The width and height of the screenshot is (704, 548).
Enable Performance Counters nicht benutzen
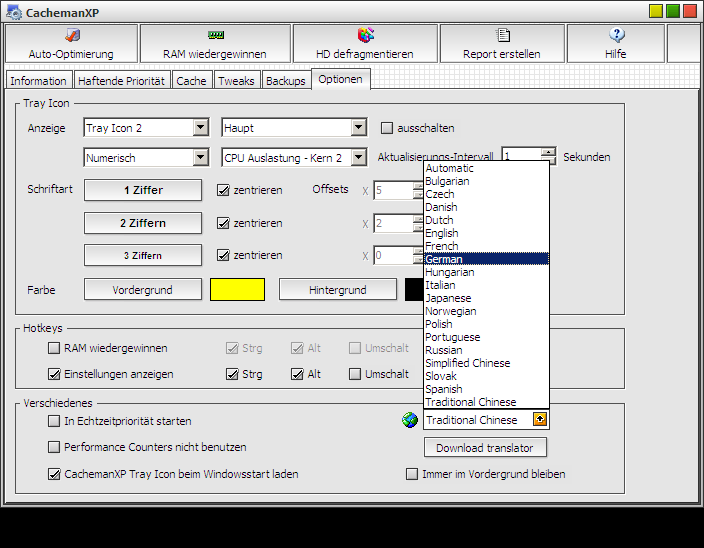pyautogui.click(x=54, y=447)
